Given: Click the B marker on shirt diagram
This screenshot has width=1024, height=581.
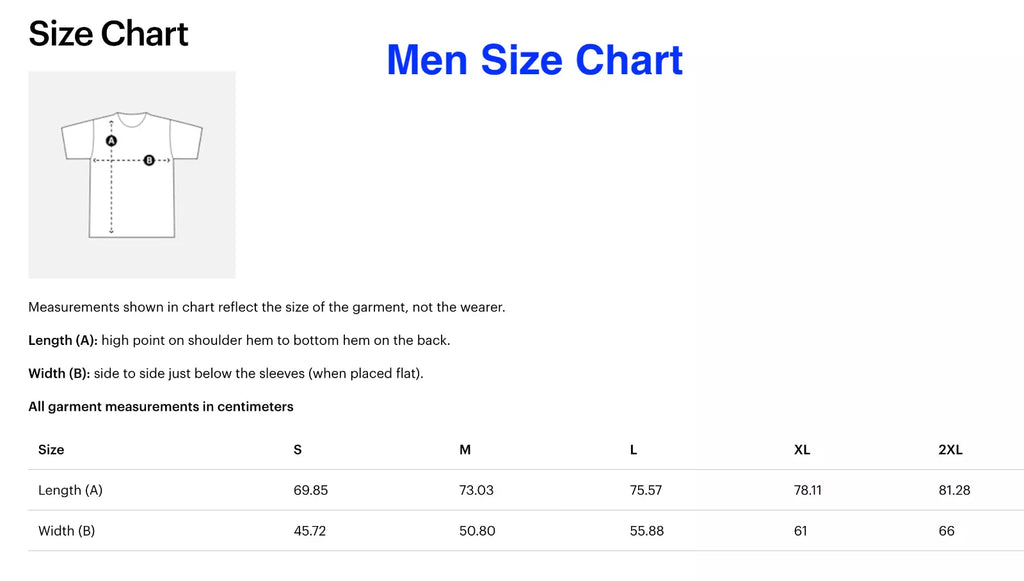Looking at the screenshot, I should (149, 160).
